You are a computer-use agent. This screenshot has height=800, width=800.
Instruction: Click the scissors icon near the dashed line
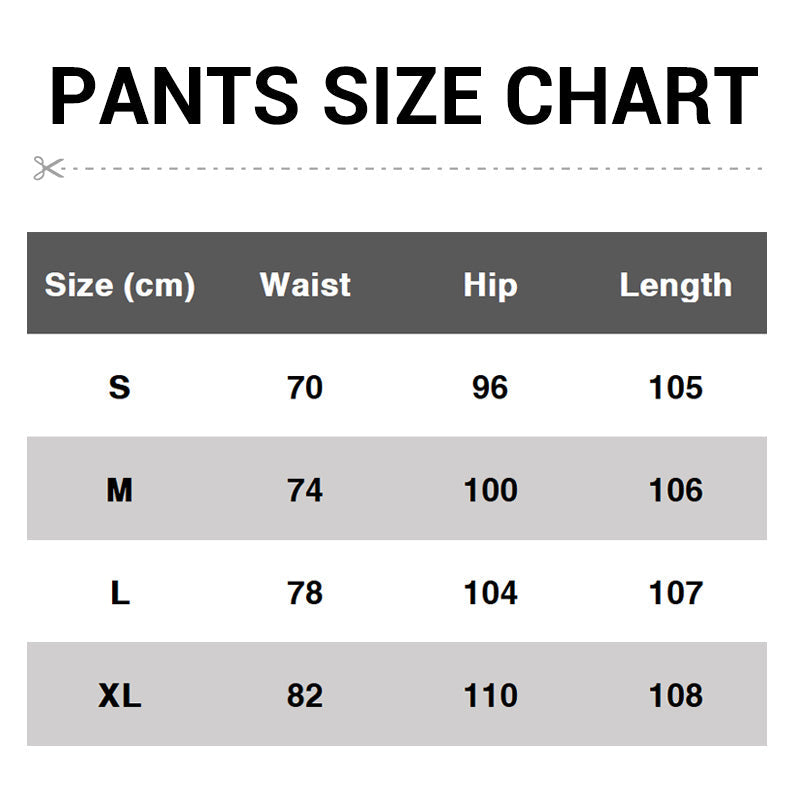click(x=47, y=168)
